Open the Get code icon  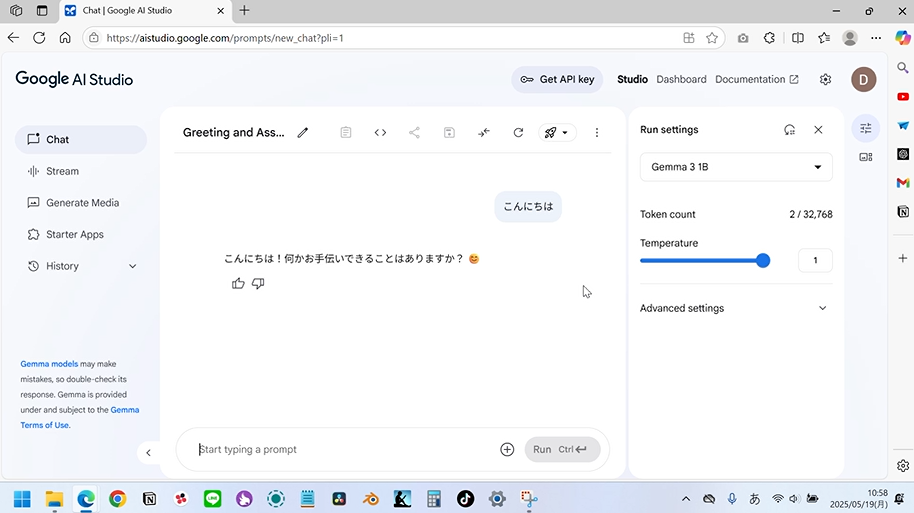[380, 132]
